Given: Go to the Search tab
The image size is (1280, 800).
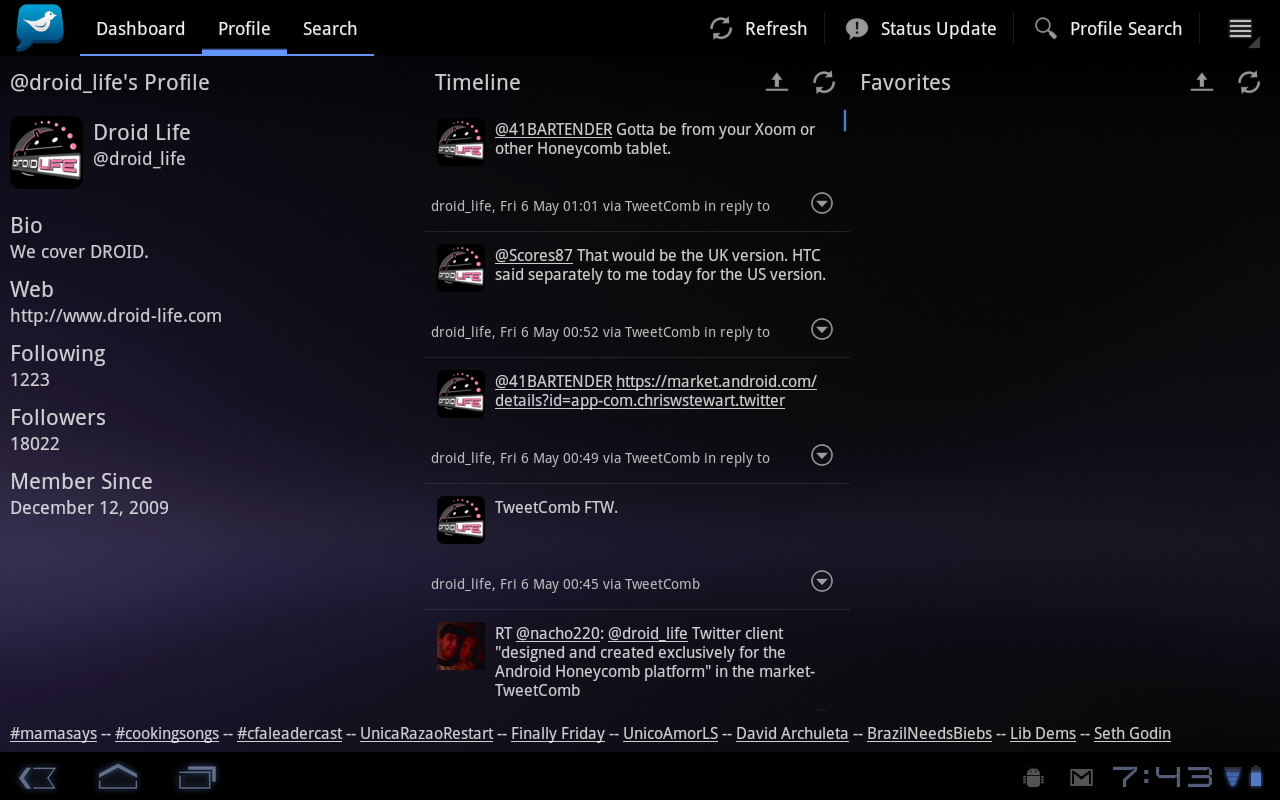Looking at the screenshot, I should (x=330, y=29).
